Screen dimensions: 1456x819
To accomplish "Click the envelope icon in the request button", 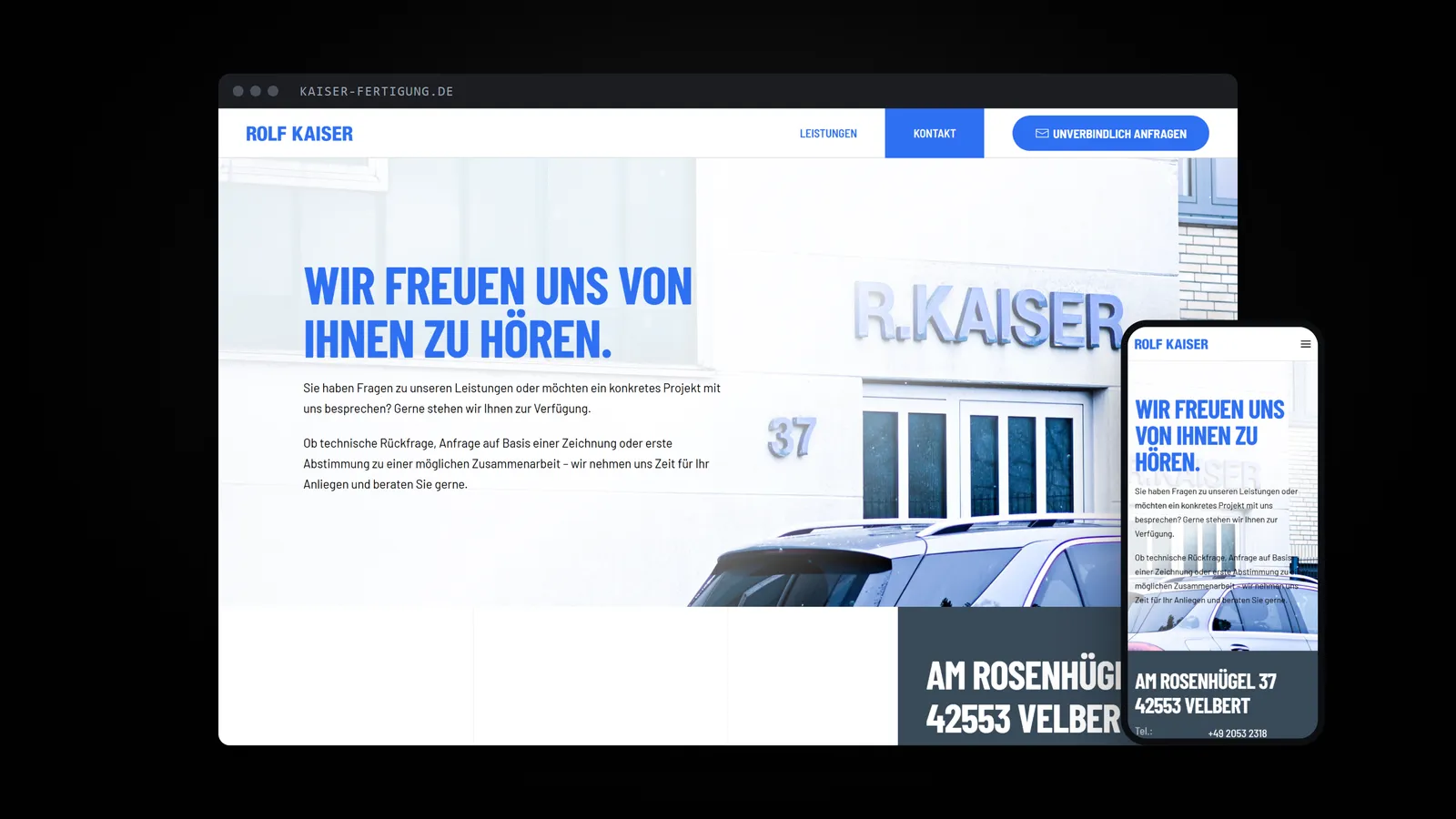I will pyautogui.click(x=1042, y=134).
